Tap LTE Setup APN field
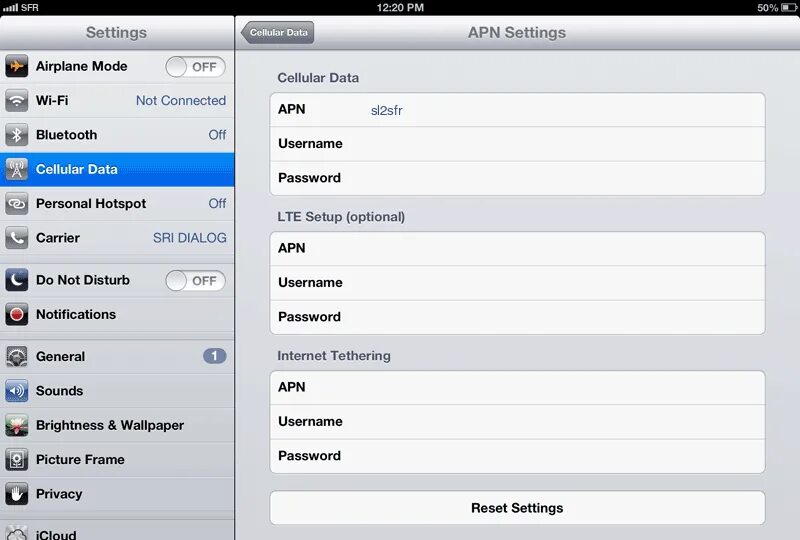Image resolution: width=800 pixels, height=540 pixels. tap(517, 249)
